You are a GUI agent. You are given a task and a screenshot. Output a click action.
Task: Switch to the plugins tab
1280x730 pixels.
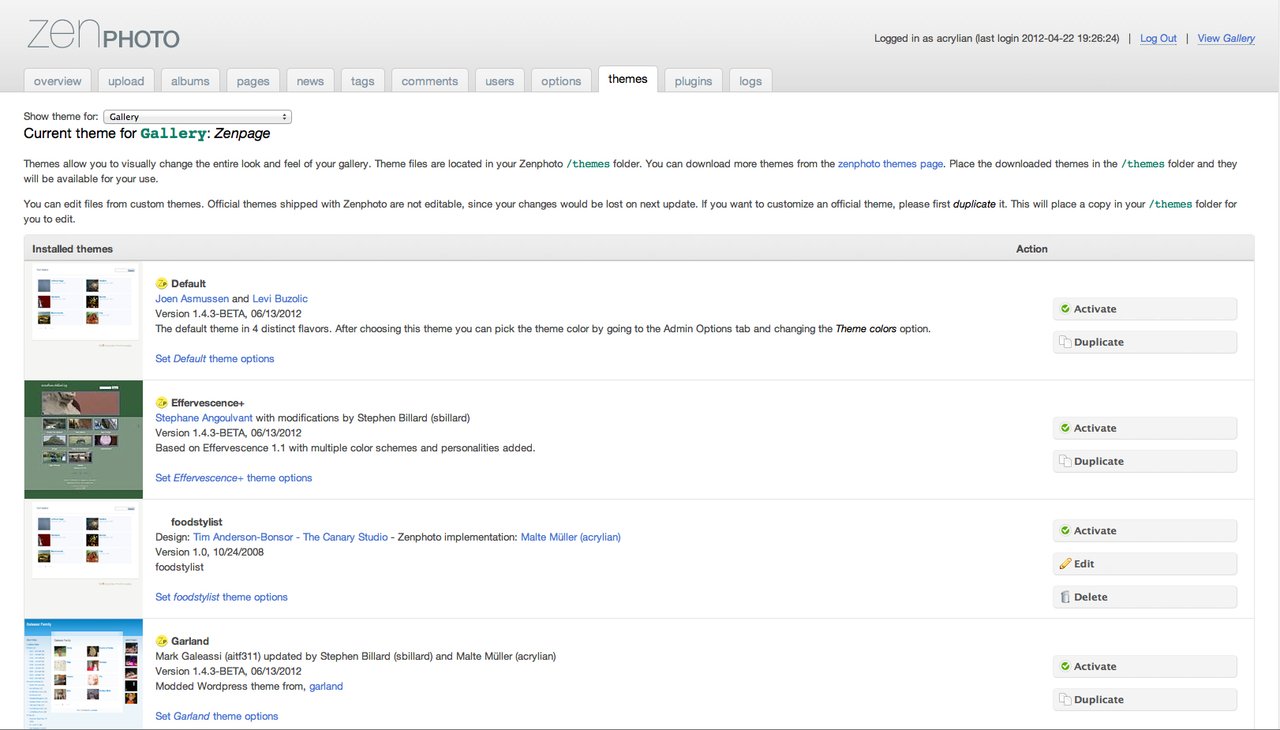click(693, 81)
